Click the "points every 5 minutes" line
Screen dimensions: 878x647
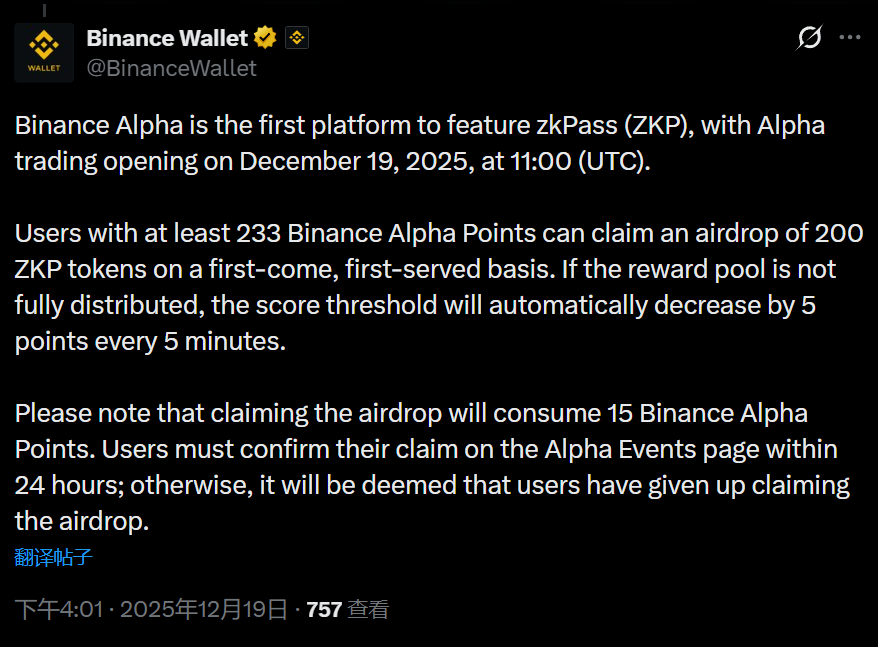tap(150, 341)
